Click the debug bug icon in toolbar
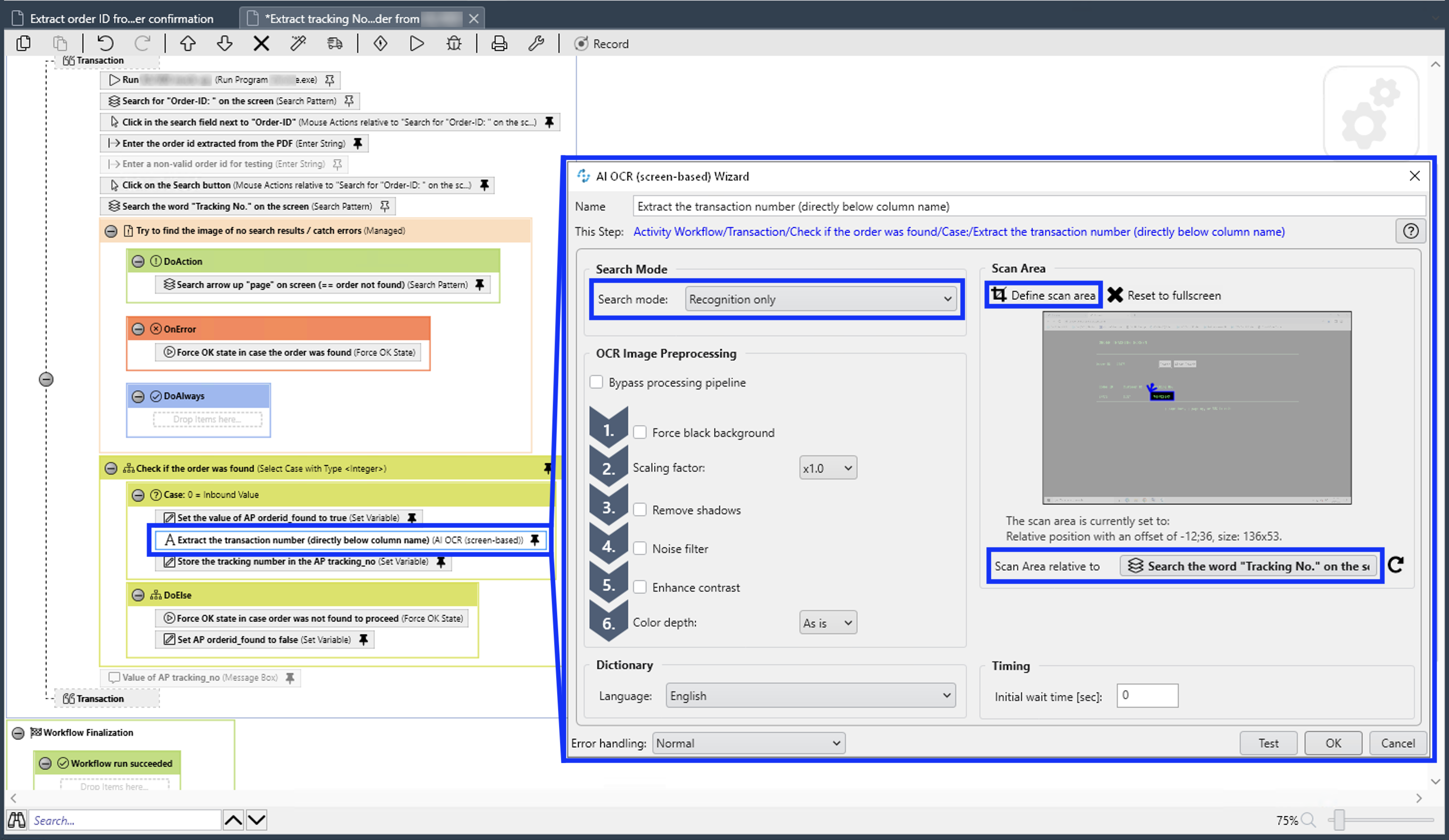Image resolution: width=1449 pixels, height=840 pixels. [453, 44]
